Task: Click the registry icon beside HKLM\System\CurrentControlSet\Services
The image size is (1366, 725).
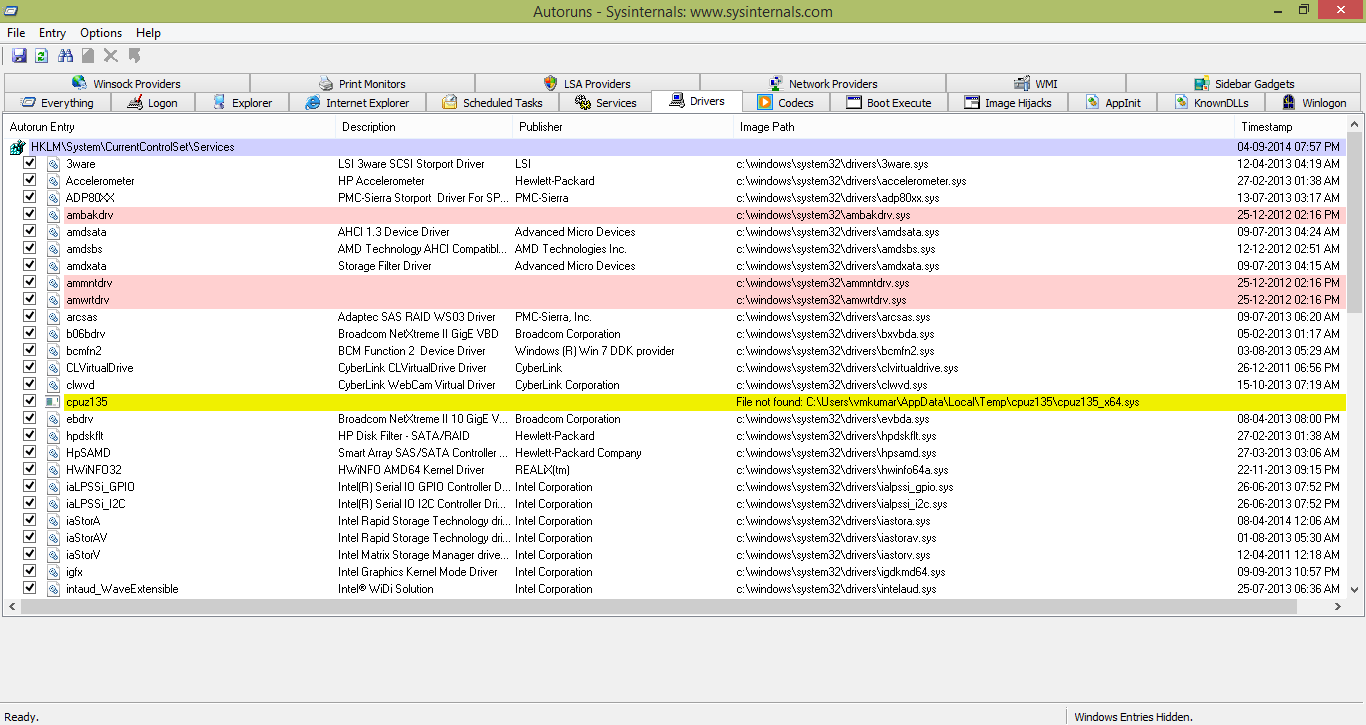Action: tap(18, 147)
